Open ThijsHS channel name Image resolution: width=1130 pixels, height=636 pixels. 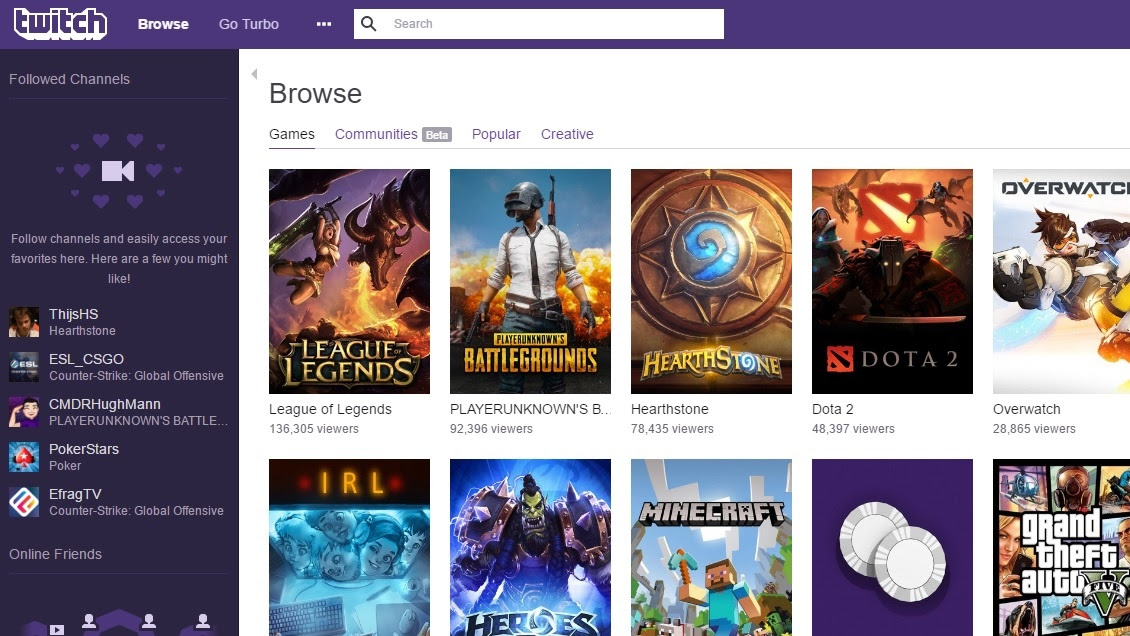(x=74, y=314)
